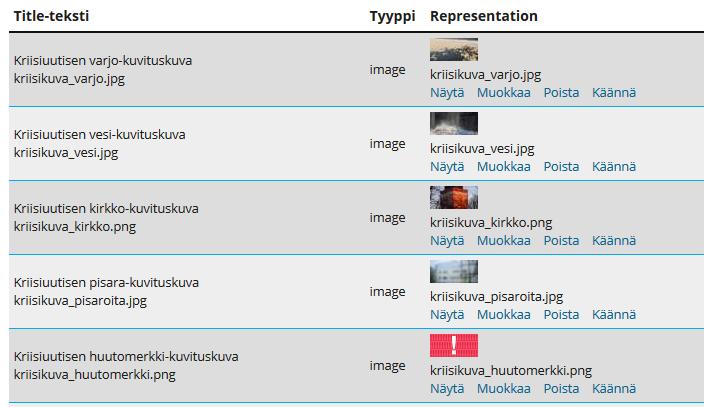Click Näytä for kriisikuva_varjo.jpg
The width and height of the screenshot is (709, 407).
pyautogui.click(x=447, y=93)
